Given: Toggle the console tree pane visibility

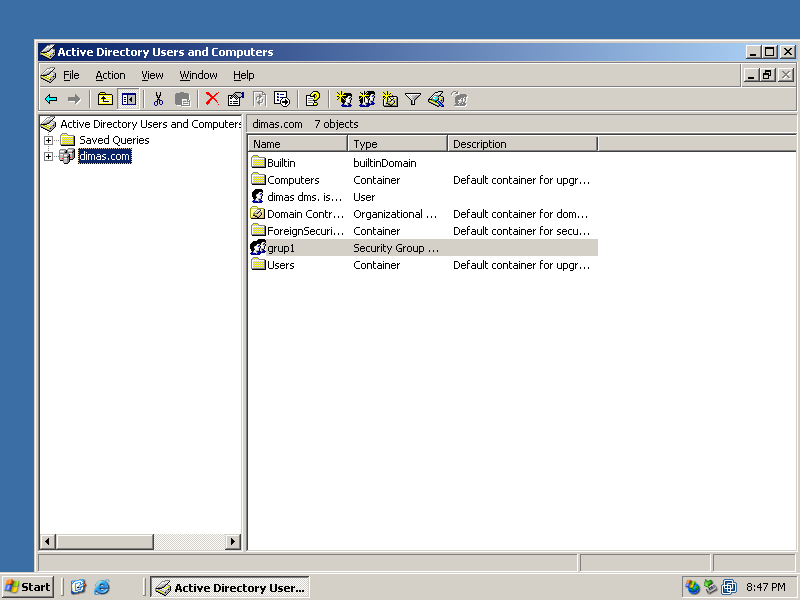Looking at the screenshot, I should (128, 99).
